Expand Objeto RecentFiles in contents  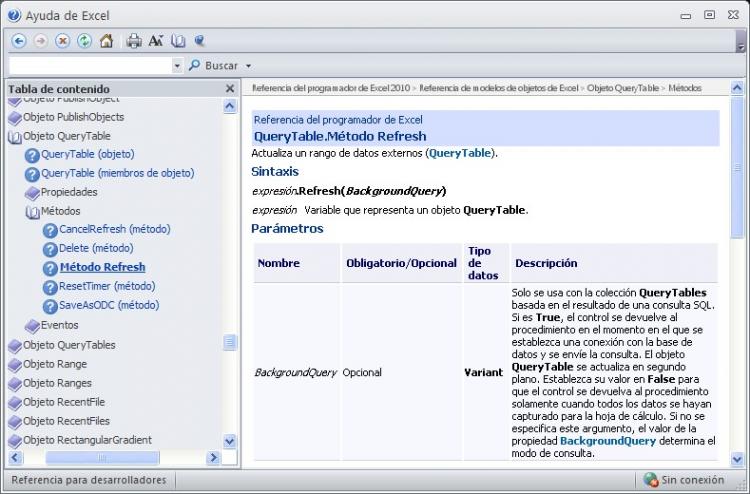coord(66,421)
